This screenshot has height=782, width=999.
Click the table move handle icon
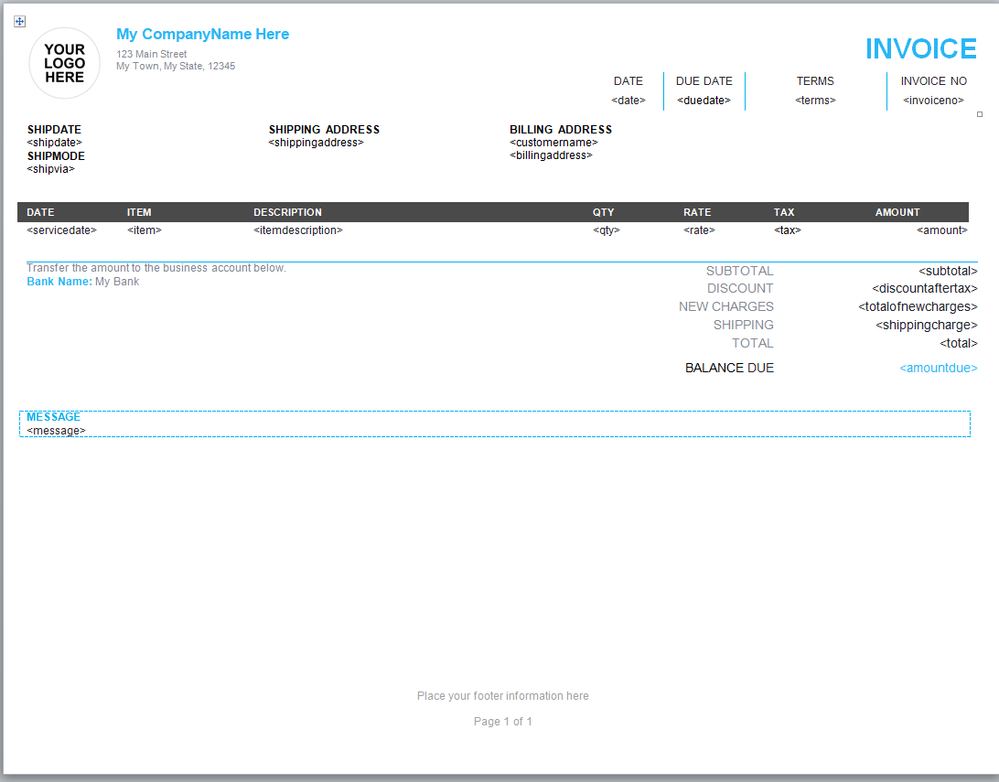pos(20,22)
